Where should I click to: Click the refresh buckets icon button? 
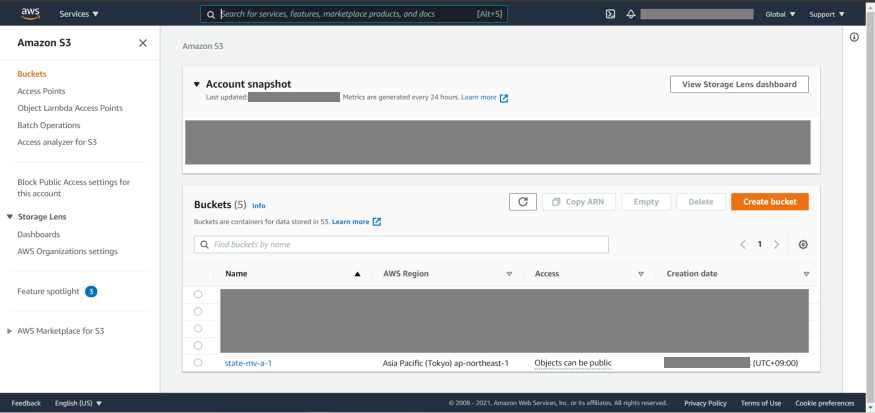522,202
